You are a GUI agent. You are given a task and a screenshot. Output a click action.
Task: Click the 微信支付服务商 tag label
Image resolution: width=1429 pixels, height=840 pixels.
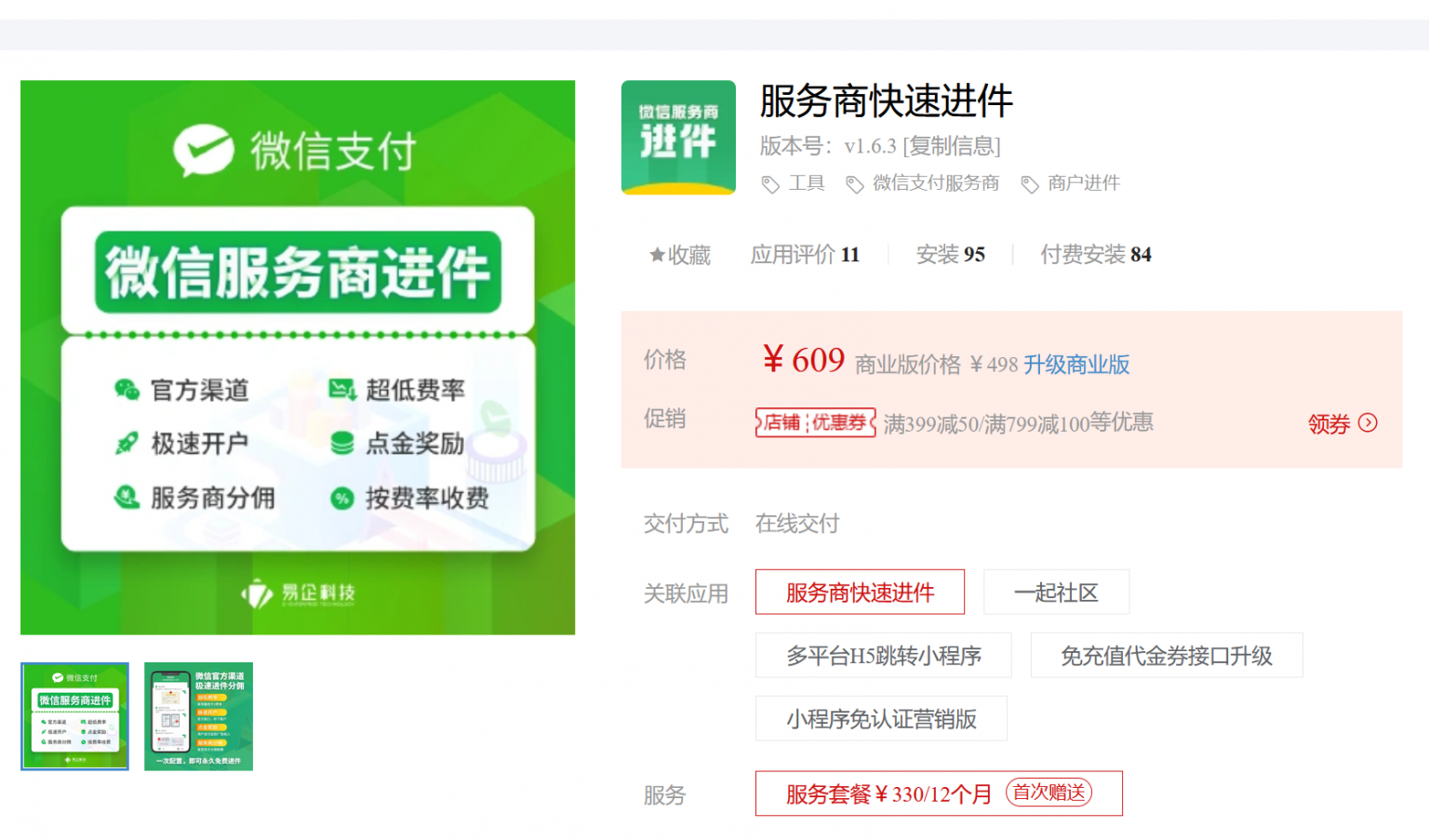coord(935,183)
